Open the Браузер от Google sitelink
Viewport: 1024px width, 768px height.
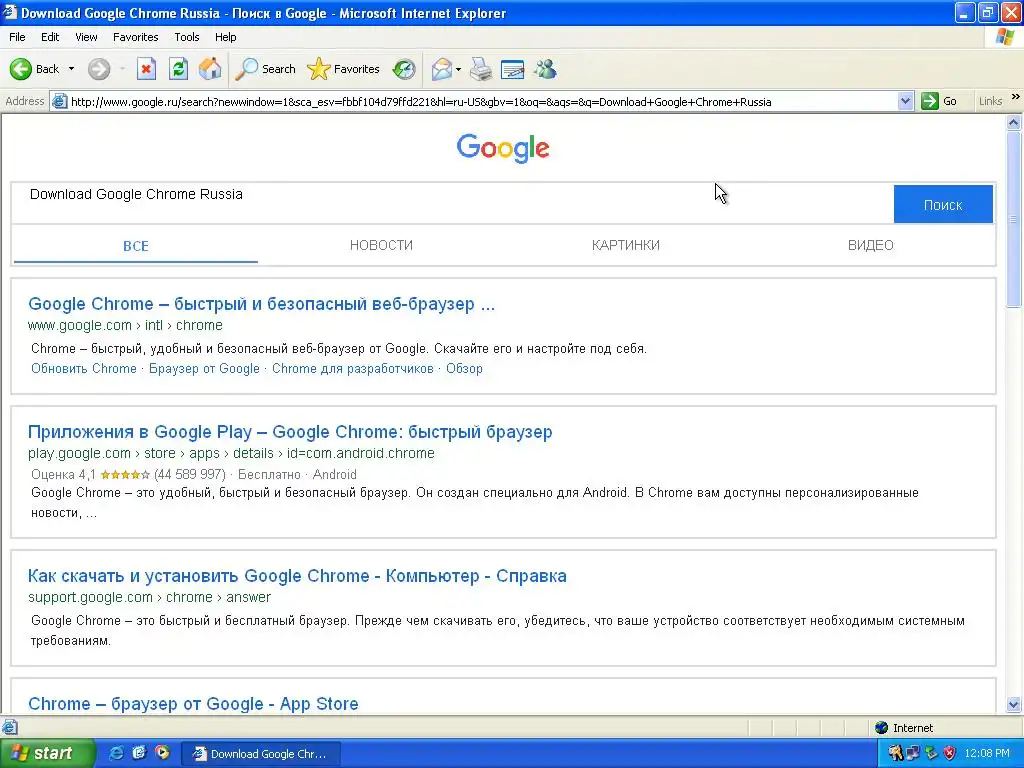tap(204, 368)
